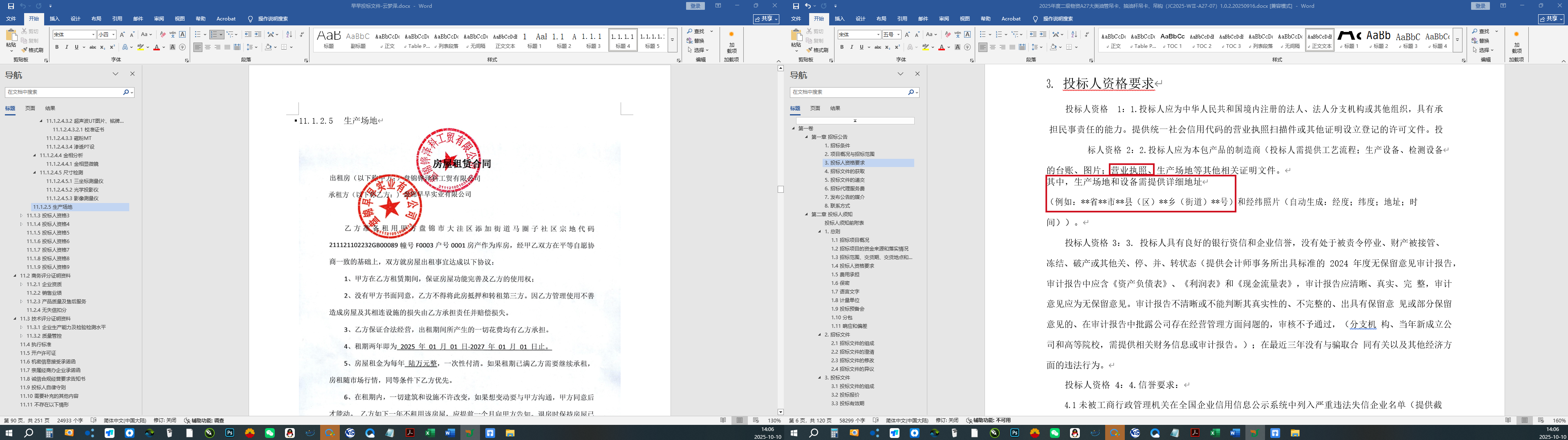Apply paragraph shading color in left window

pos(269,47)
